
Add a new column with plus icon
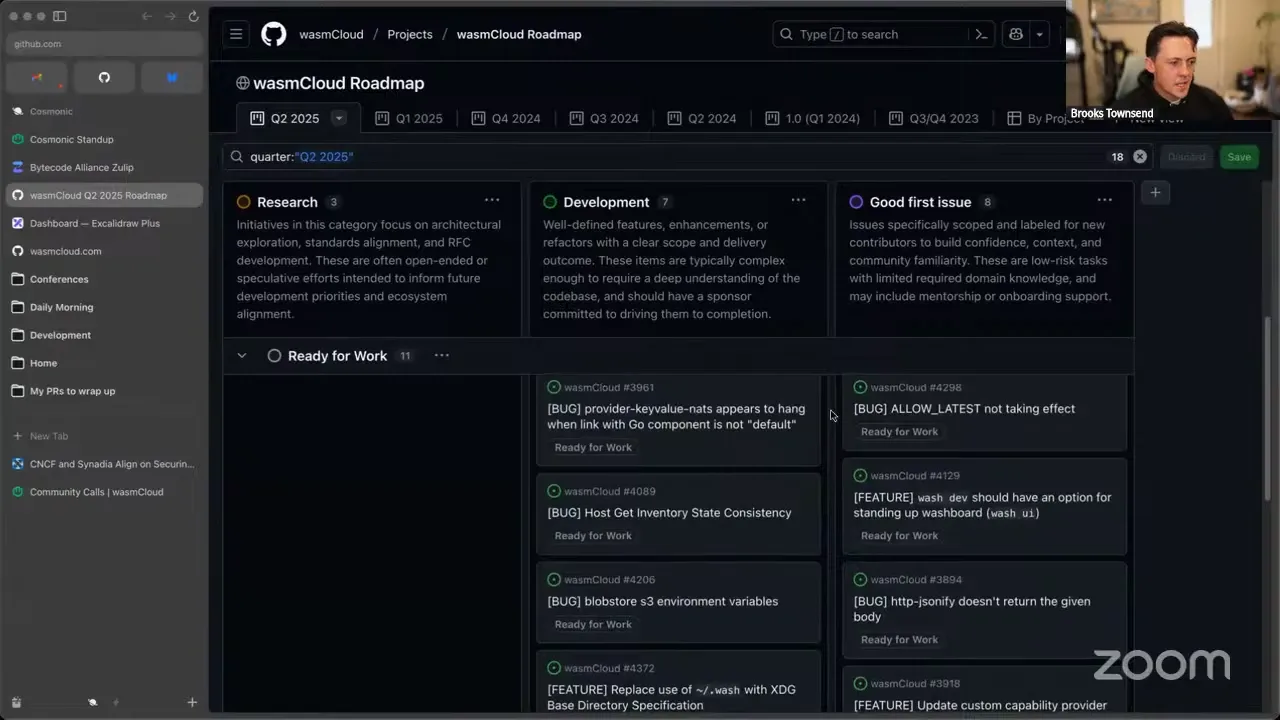1155,192
